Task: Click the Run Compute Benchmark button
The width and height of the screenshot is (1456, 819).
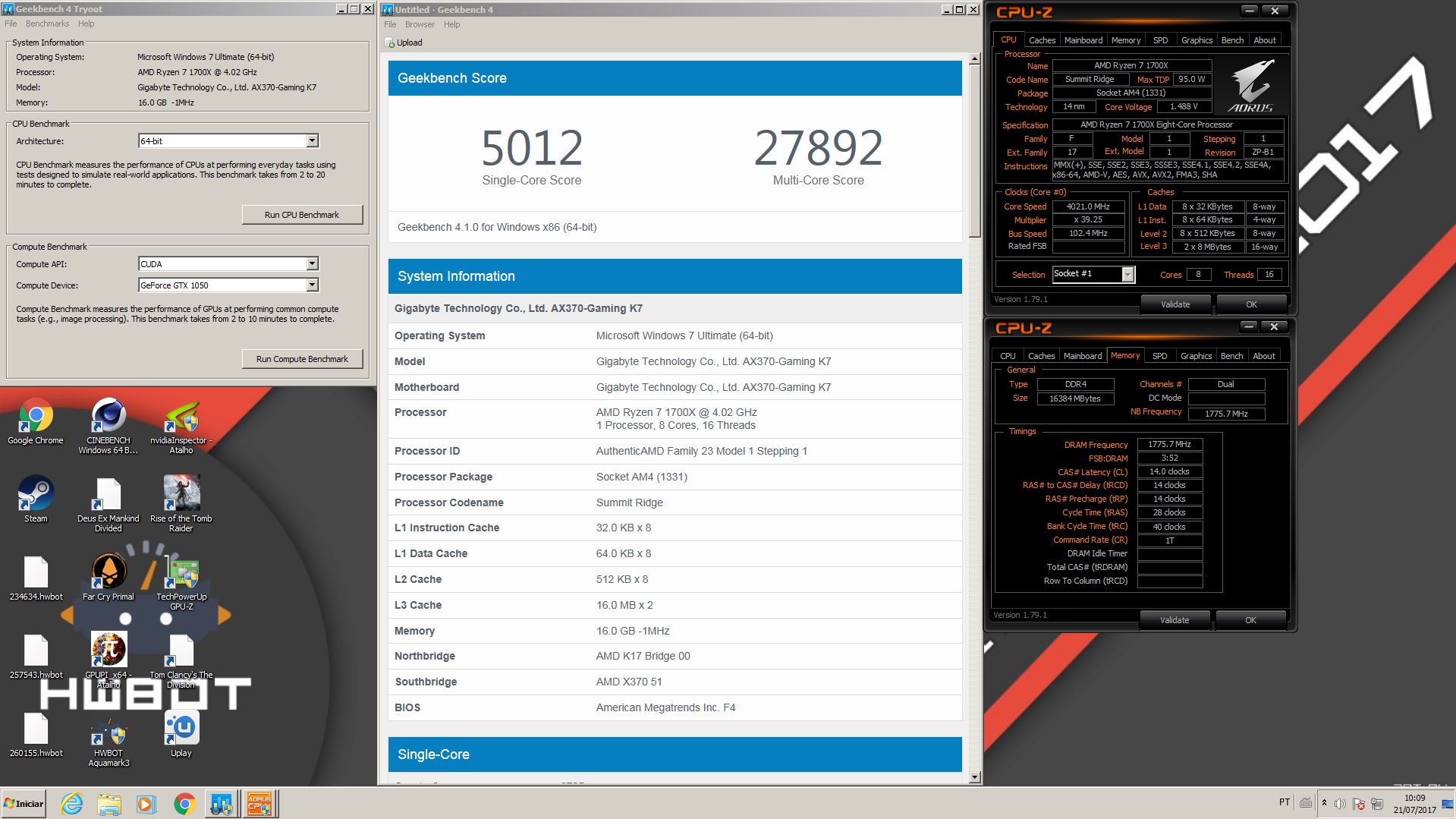Action: point(302,359)
